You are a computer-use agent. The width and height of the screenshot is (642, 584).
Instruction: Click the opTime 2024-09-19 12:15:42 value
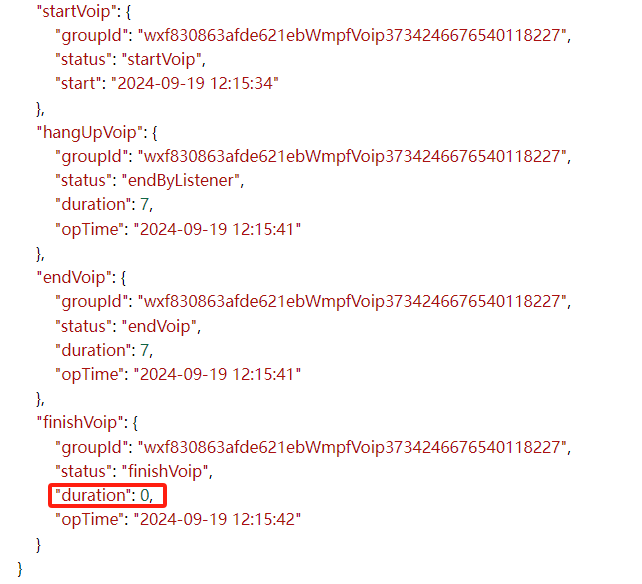click(x=217, y=519)
